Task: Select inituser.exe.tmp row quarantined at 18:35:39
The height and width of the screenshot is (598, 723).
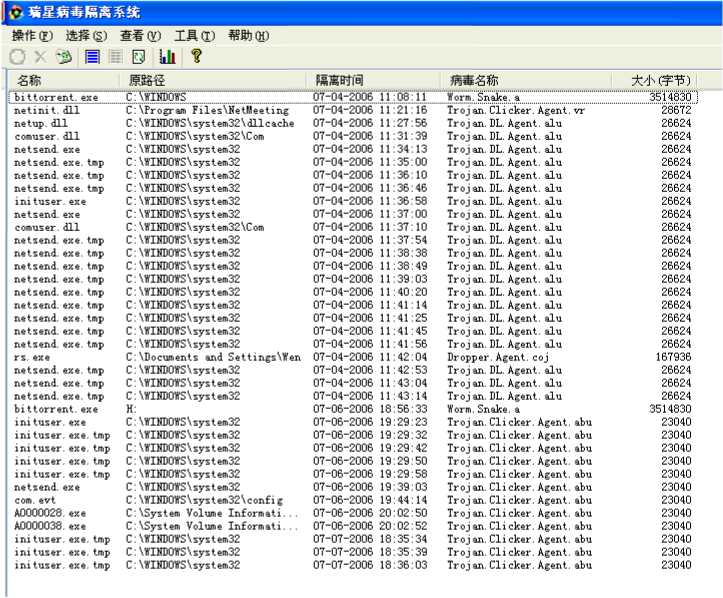Action: tap(353, 552)
